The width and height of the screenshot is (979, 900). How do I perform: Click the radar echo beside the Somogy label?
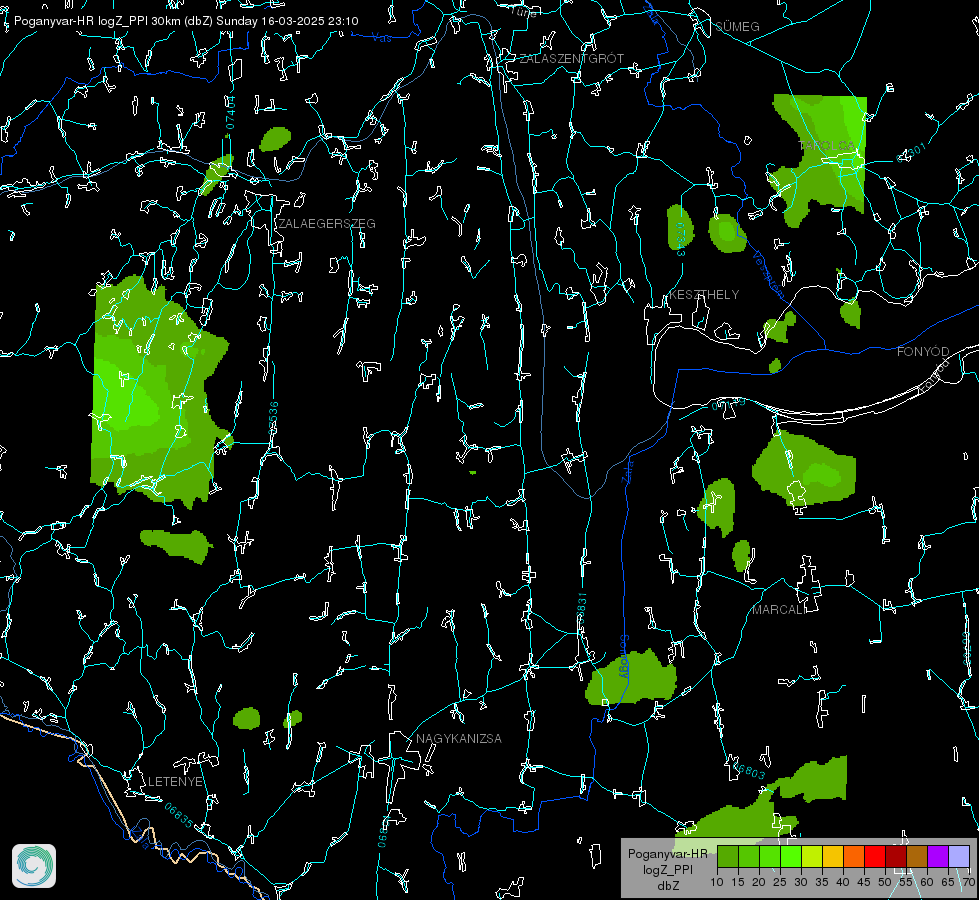[631, 680]
